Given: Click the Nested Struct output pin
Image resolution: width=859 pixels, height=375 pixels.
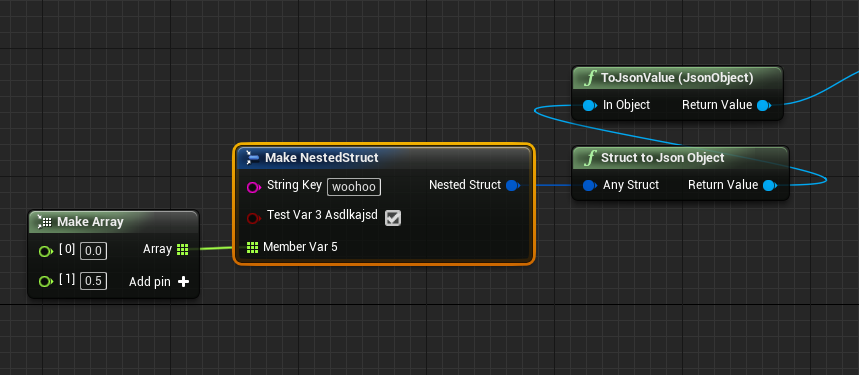Looking at the screenshot, I should pyautogui.click(x=513, y=186).
